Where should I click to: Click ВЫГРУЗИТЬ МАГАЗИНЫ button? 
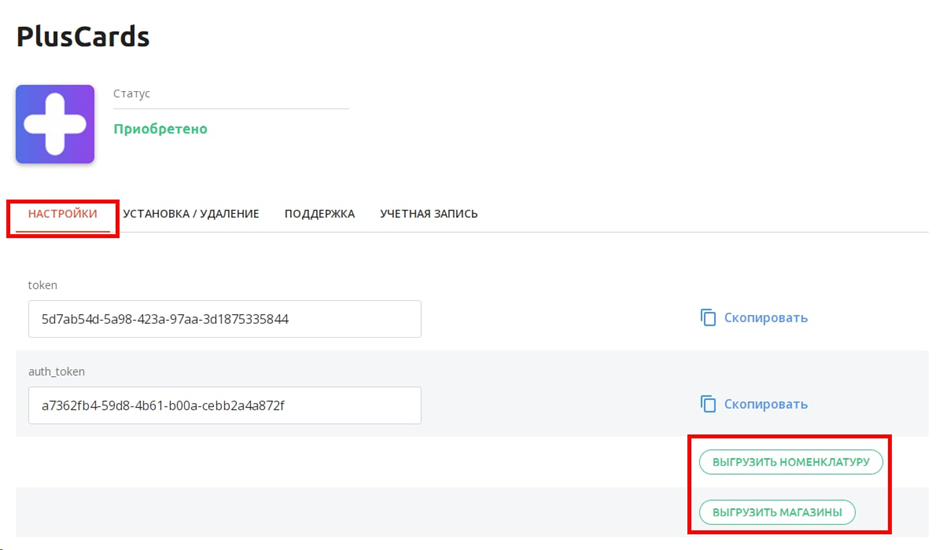pyautogui.click(x=777, y=512)
